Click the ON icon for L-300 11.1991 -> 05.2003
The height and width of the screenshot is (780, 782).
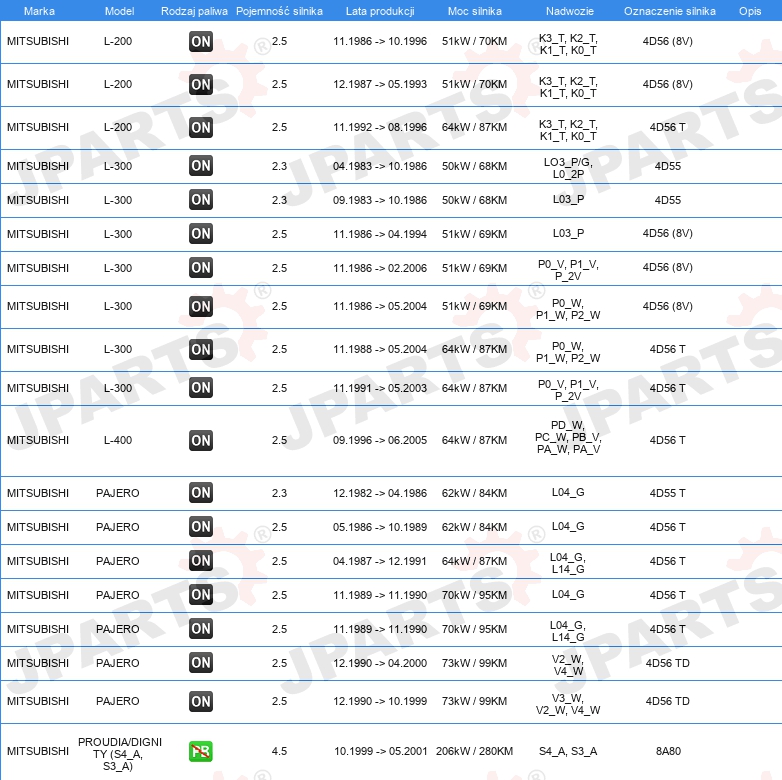[201, 388]
